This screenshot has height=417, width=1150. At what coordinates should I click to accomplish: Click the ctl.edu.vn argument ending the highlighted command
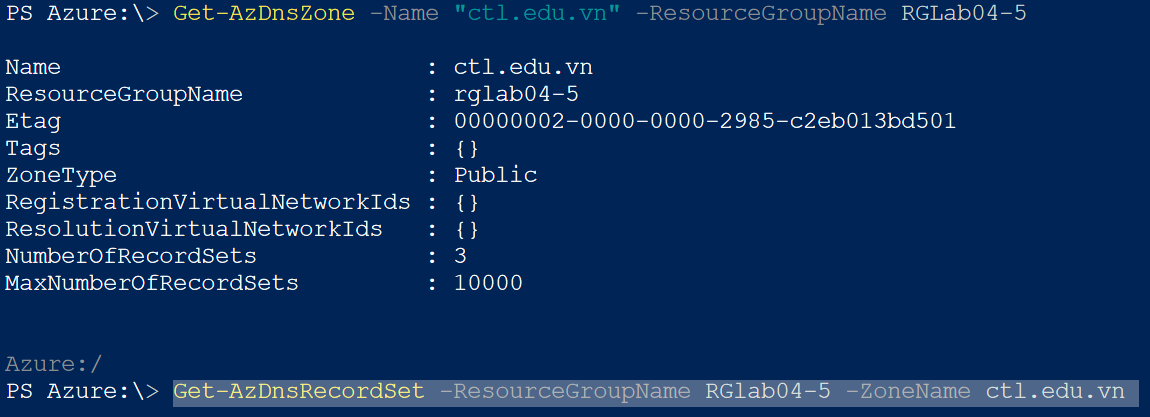coord(1055,392)
